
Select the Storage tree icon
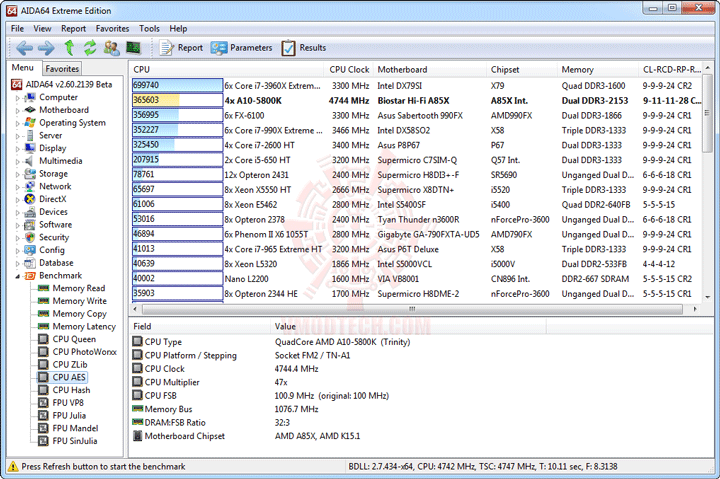[x=30, y=174]
